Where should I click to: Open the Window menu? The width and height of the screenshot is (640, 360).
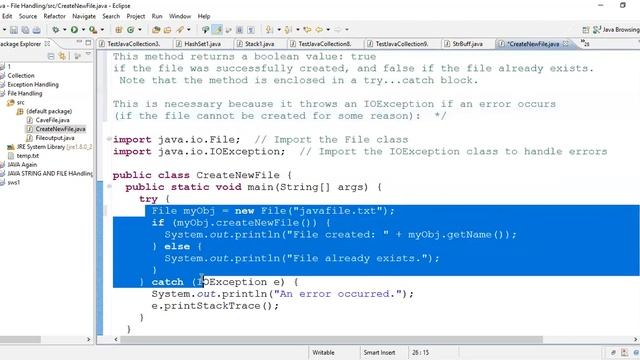(x=180, y=16)
